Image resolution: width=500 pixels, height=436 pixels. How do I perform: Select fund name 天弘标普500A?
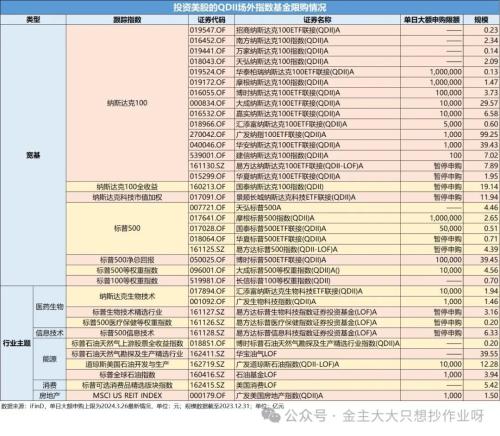pyautogui.click(x=259, y=208)
